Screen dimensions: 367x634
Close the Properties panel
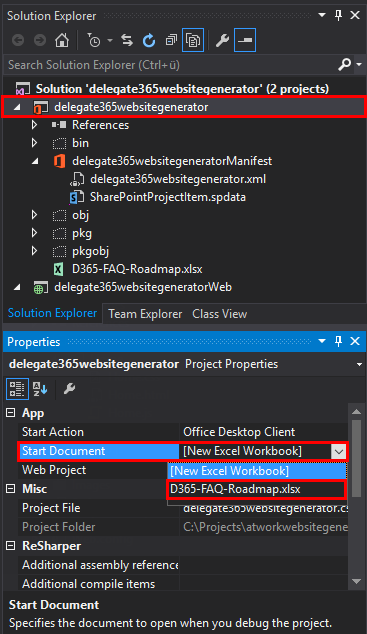tap(355, 341)
